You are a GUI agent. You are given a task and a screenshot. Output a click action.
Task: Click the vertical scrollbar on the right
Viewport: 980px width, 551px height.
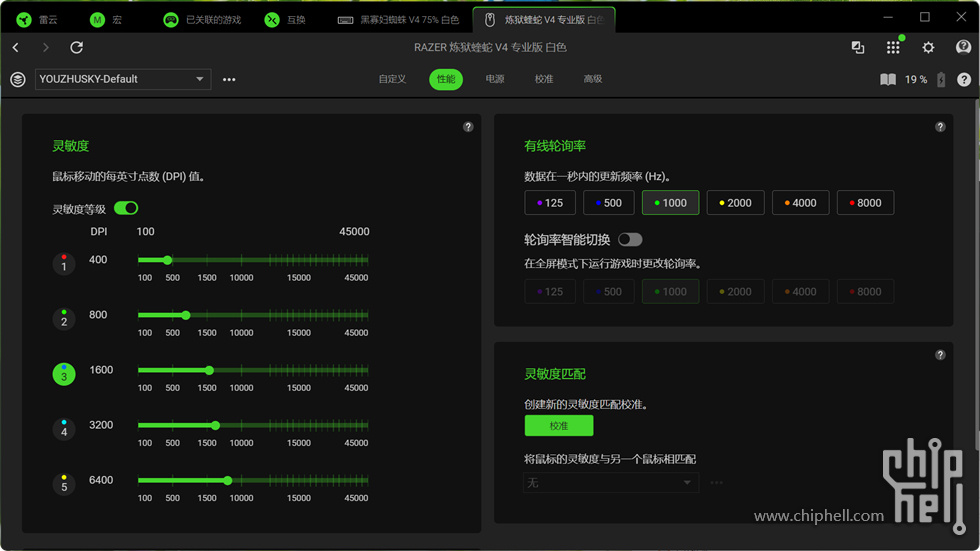[976, 275]
